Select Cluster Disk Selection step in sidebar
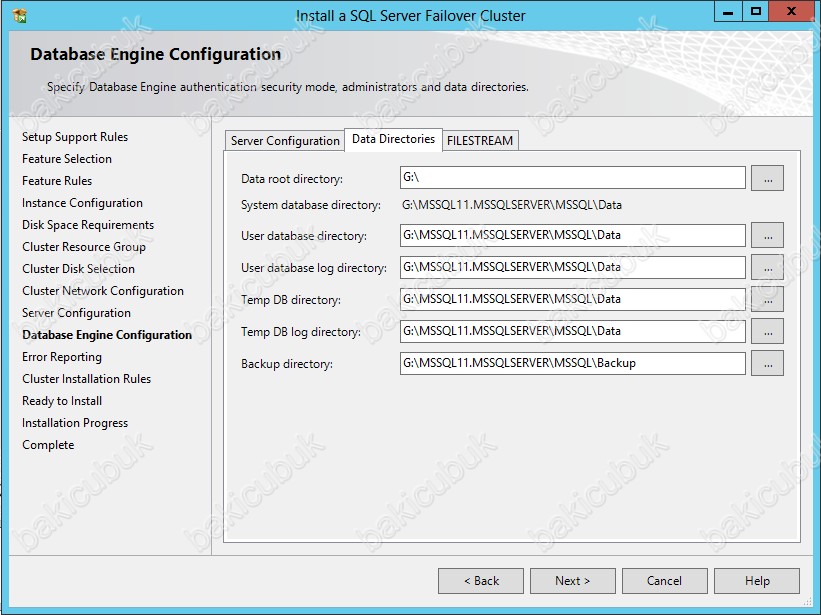Image resolution: width=821 pixels, height=615 pixels. tap(79, 269)
